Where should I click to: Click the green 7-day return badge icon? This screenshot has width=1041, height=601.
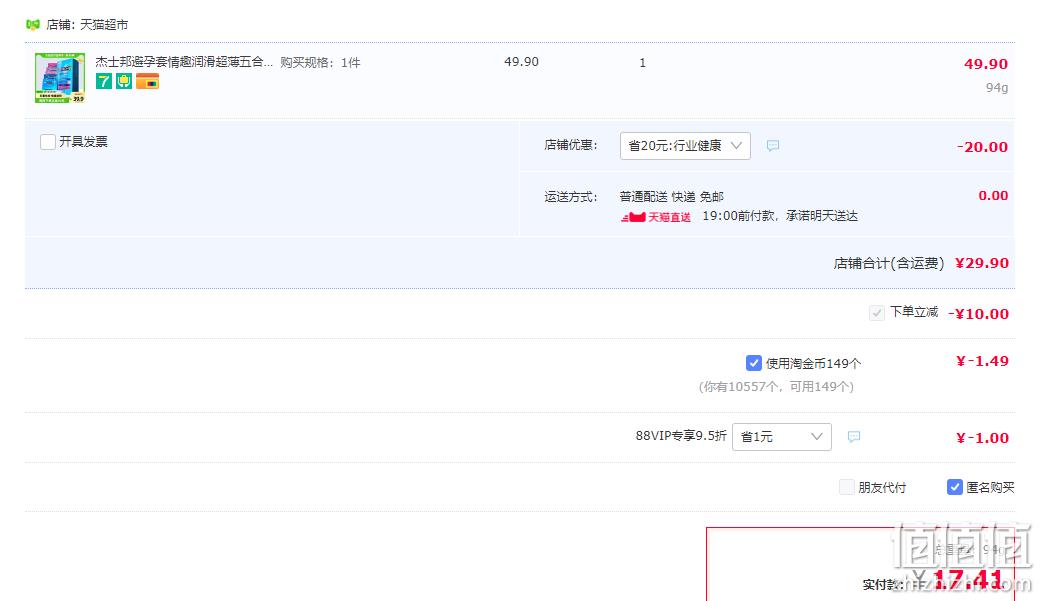point(104,81)
